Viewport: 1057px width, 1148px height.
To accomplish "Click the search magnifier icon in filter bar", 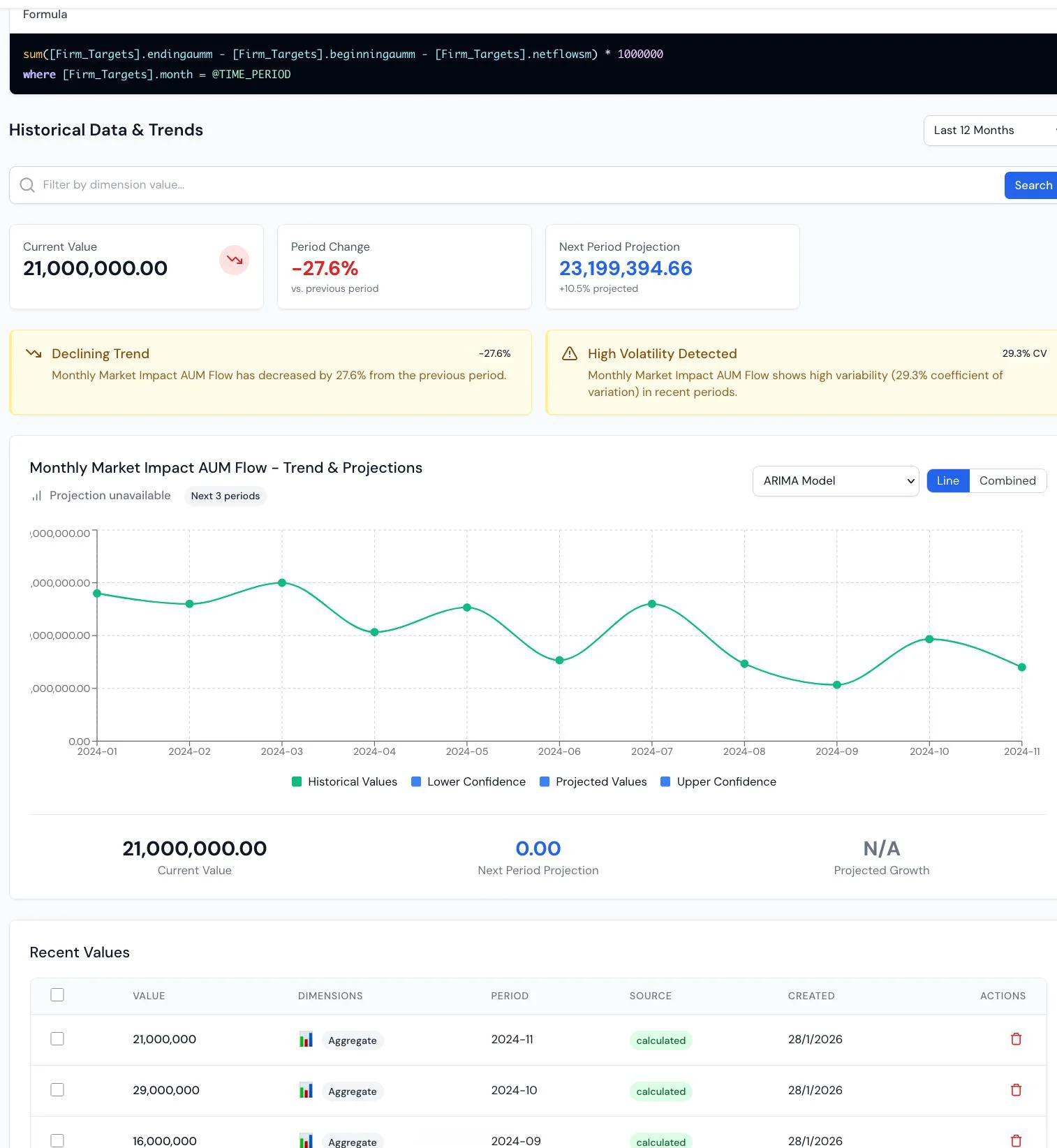I will coord(27,185).
